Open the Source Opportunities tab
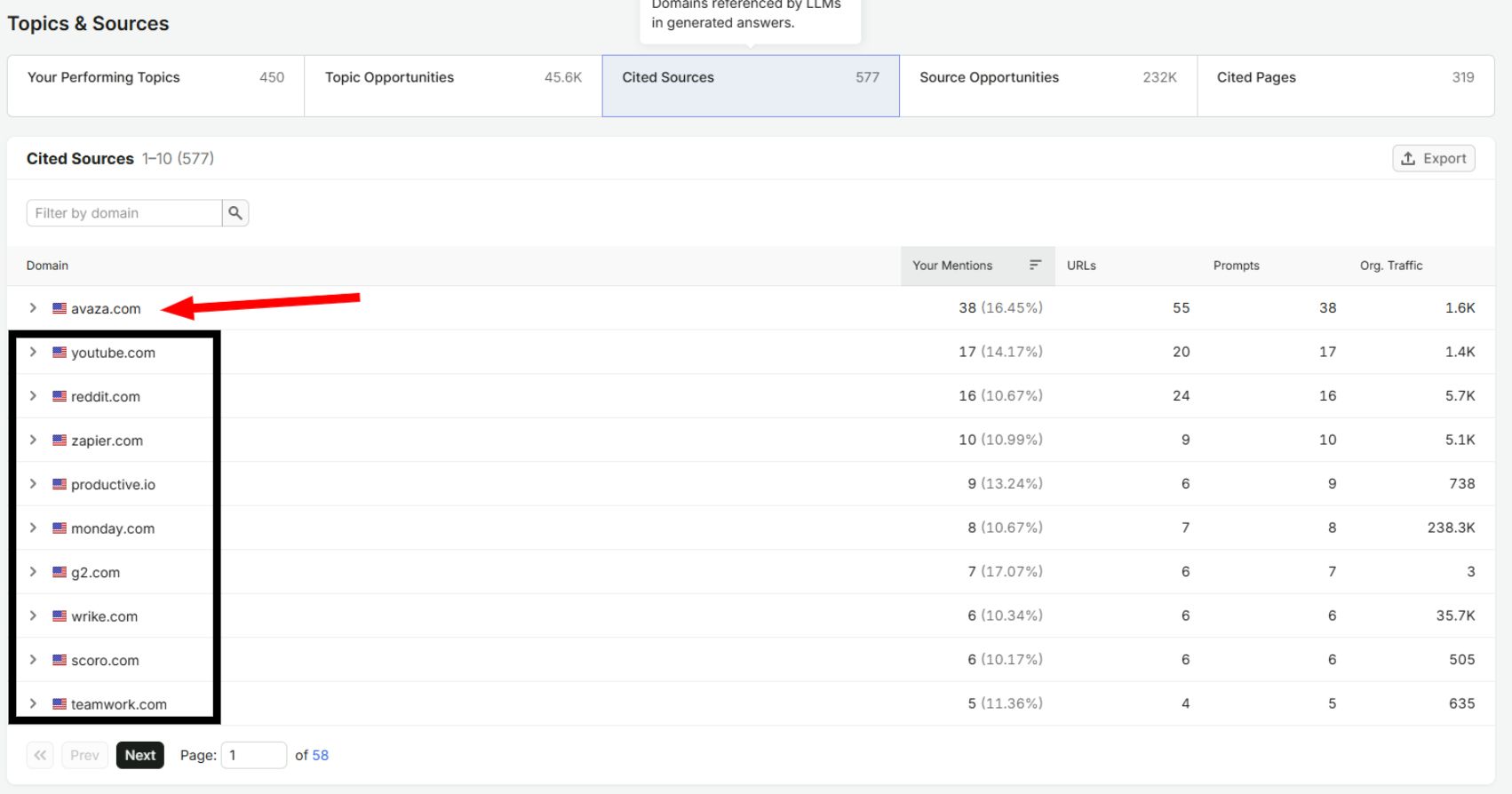The width and height of the screenshot is (1512, 794). click(1048, 86)
